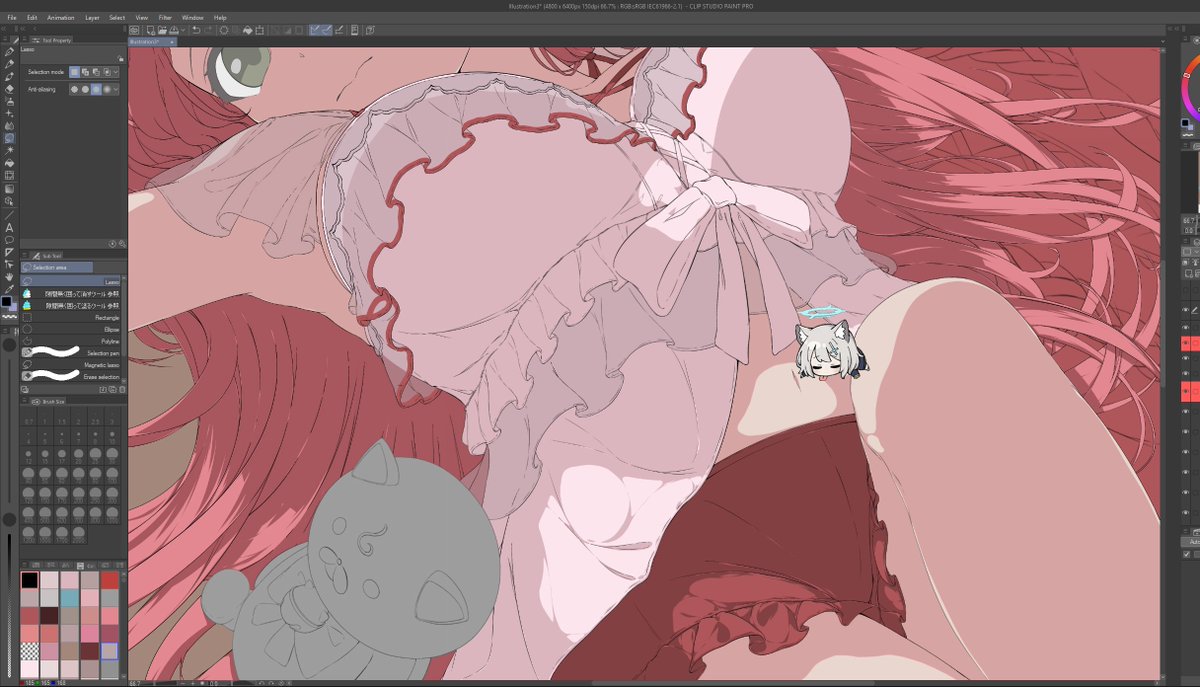Image resolution: width=1200 pixels, height=687 pixels.
Task: Choose the Magnetic lasso sub tool
Action: click(x=70, y=364)
